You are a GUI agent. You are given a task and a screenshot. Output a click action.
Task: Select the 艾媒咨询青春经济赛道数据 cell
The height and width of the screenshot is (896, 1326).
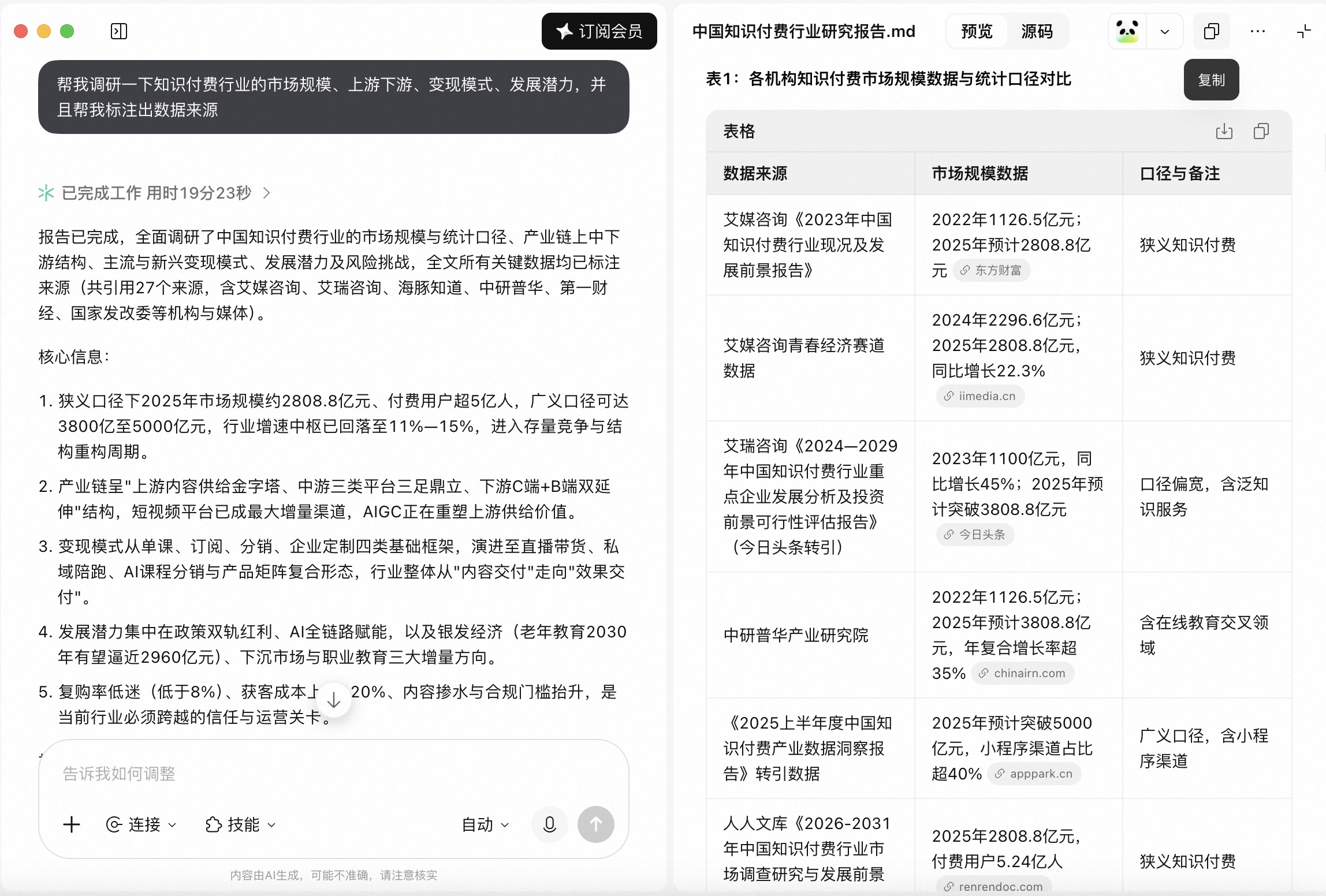pos(811,358)
